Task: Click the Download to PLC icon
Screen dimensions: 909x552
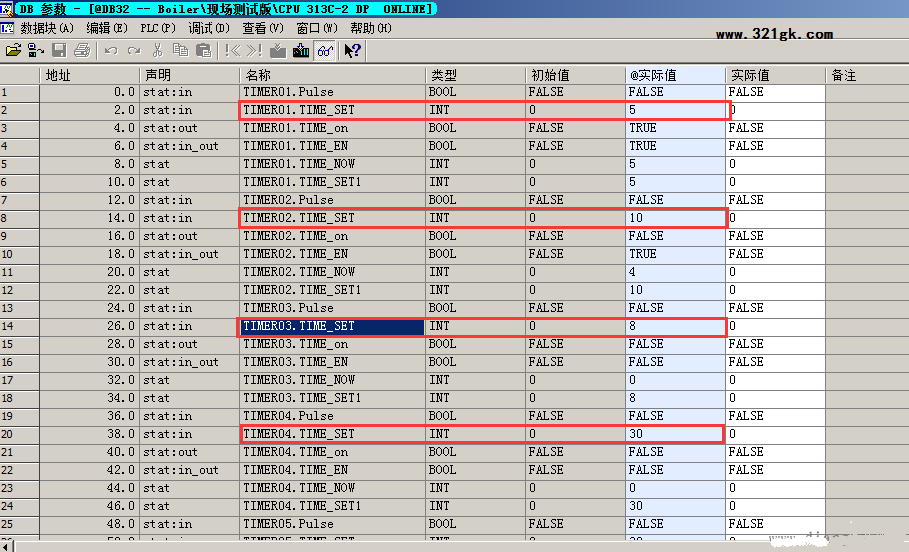Action: [277, 50]
